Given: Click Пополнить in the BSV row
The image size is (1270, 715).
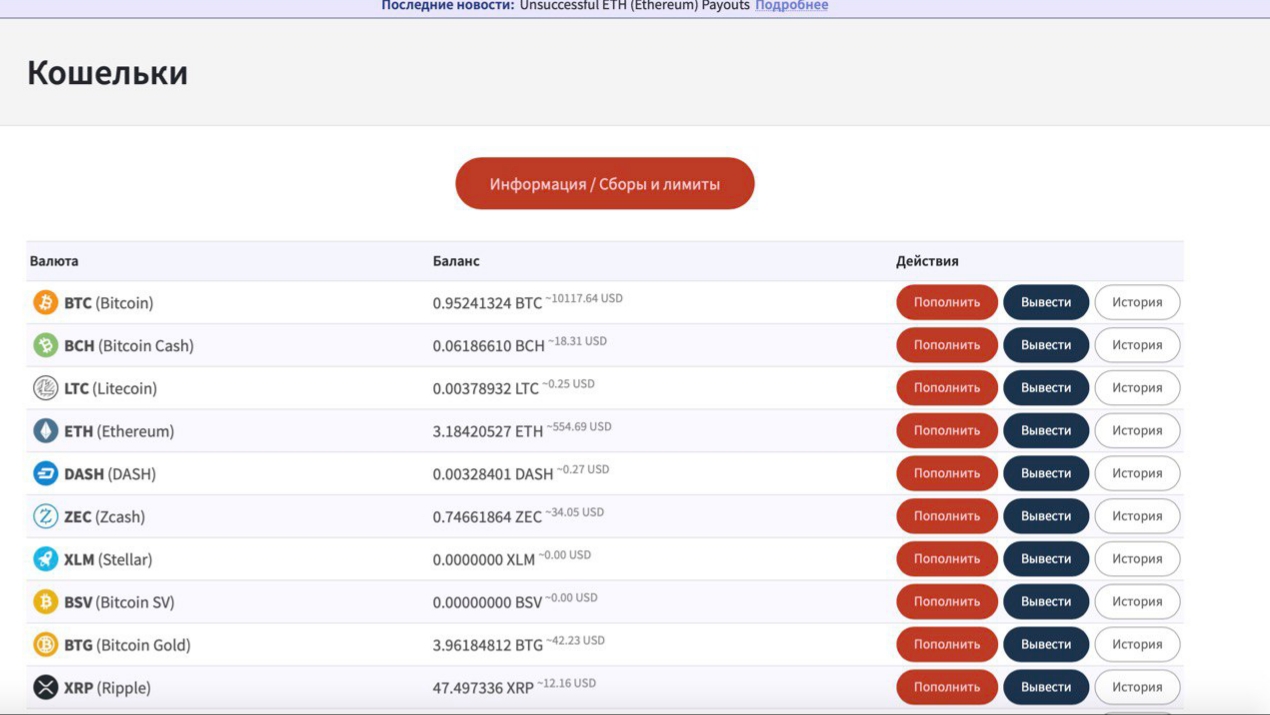Looking at the screenshot, I should 947,602.
